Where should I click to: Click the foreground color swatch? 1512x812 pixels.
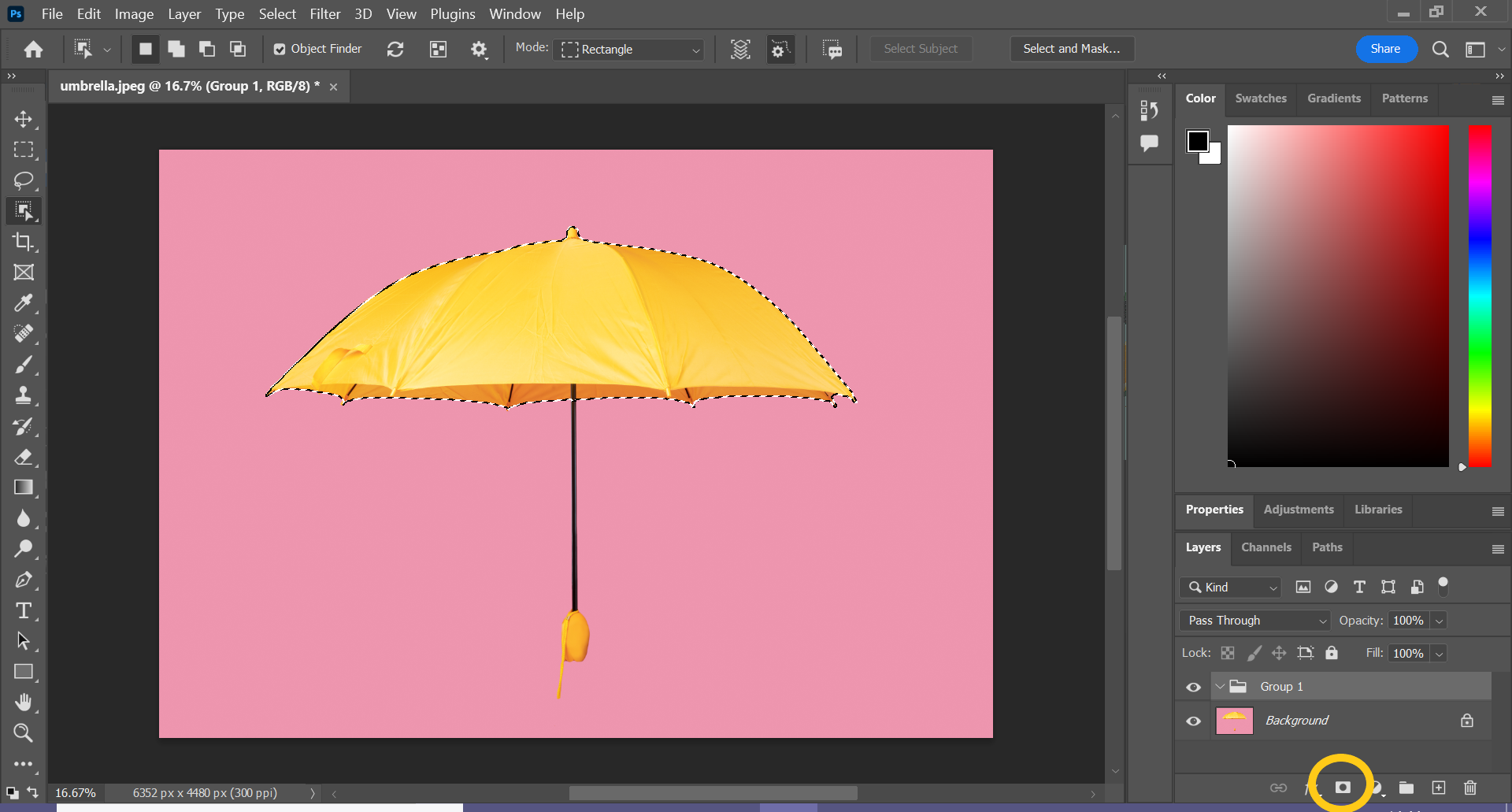click(1198, 141)
